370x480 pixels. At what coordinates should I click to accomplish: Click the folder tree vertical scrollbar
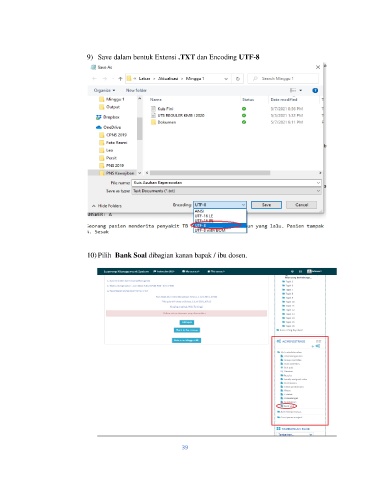point(140,129)
